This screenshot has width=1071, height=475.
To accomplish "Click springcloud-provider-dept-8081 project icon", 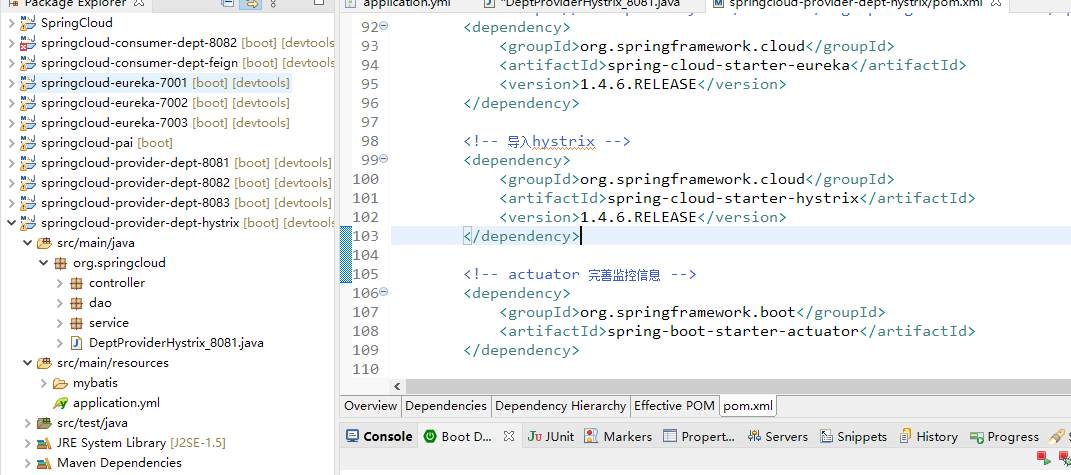I will 28,163.
